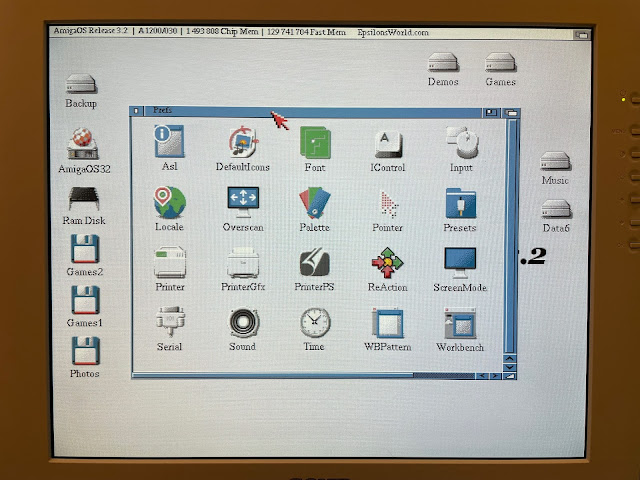640x480 pixels.
Task: Select the Sound speaker icon
Action: tap(243, 322)
